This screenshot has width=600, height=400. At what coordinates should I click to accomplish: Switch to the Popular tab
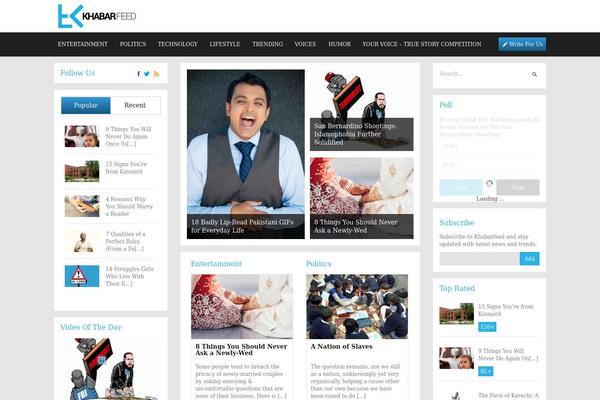tap(86, 105)
